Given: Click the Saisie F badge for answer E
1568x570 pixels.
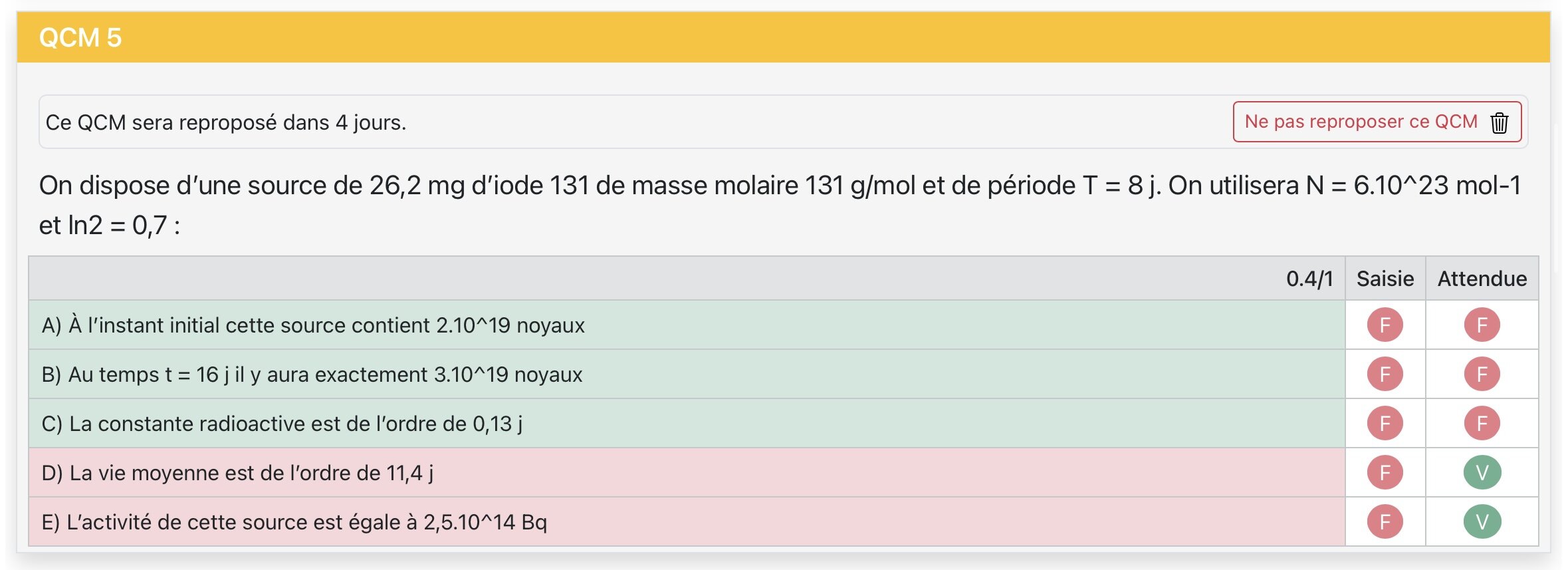Looking at the screenshot, I should (1385, 522).
